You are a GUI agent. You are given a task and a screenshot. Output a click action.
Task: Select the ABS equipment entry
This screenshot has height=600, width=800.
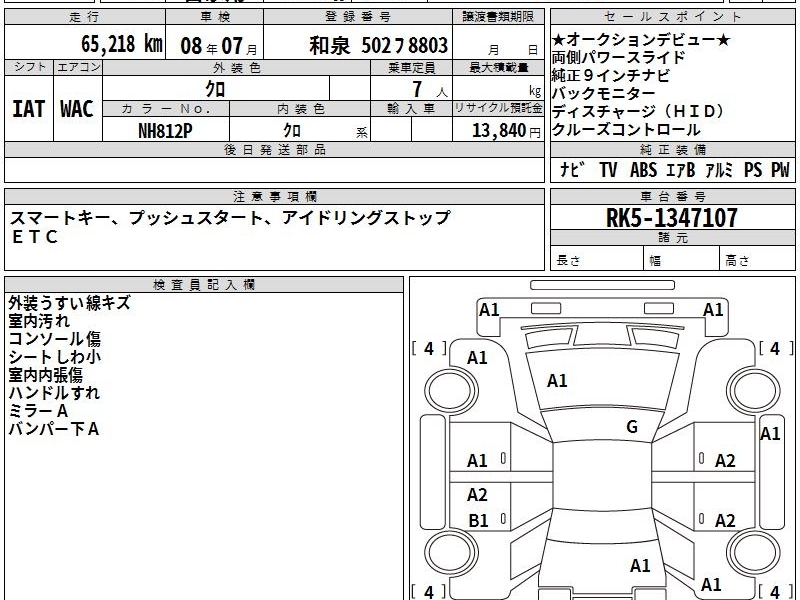coord(643,169)
